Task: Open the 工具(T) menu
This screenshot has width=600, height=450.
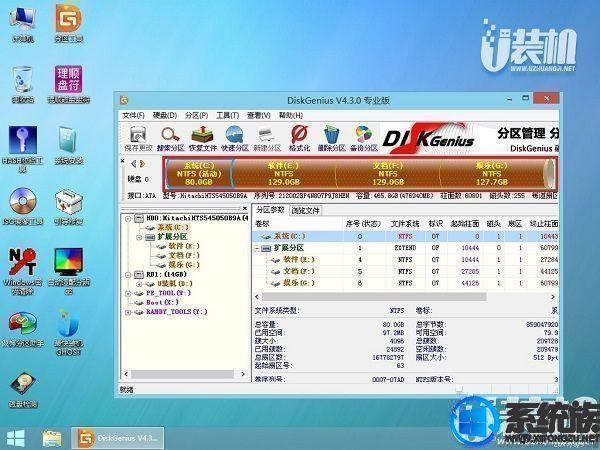Action: pos(227,115)
